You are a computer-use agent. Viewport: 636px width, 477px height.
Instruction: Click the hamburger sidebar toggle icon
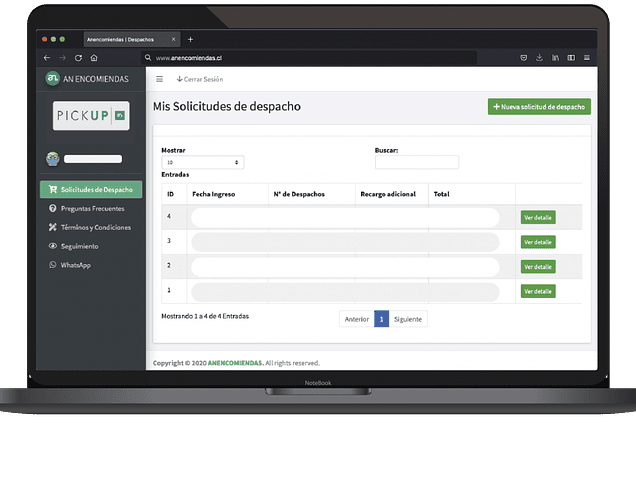click(x=159, y=79)
